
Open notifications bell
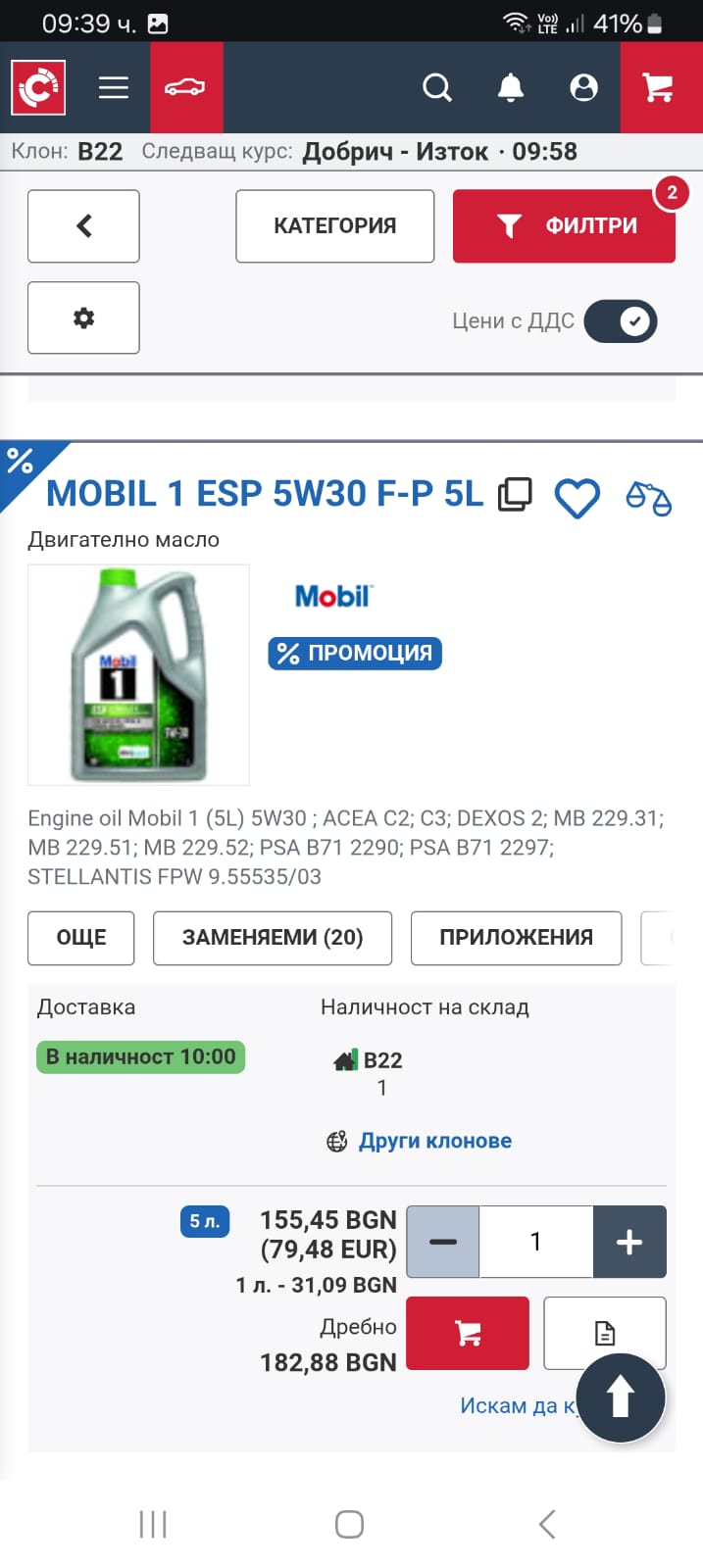tap(510, 88)
